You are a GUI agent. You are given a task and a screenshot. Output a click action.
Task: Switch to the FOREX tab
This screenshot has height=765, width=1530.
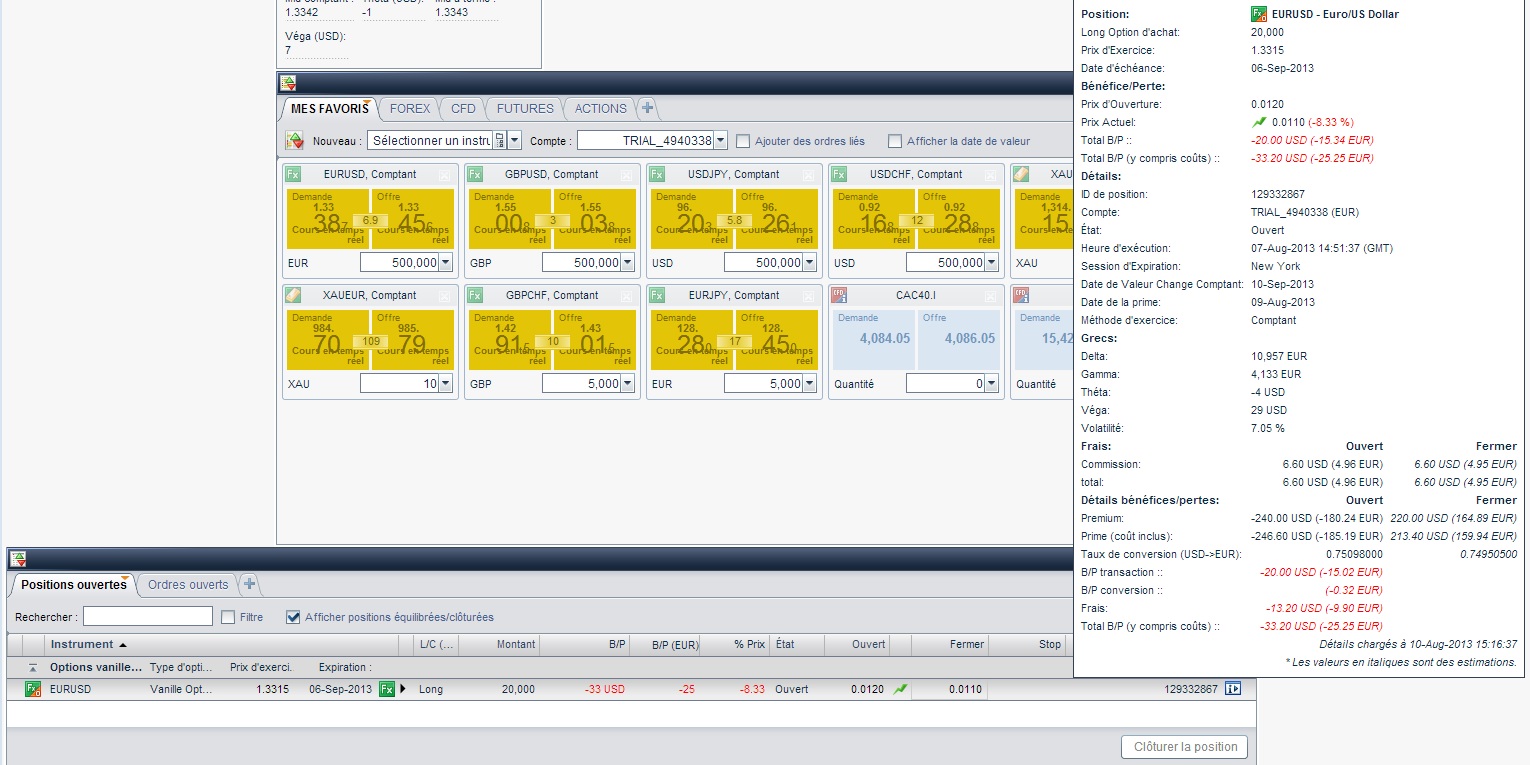410,108
